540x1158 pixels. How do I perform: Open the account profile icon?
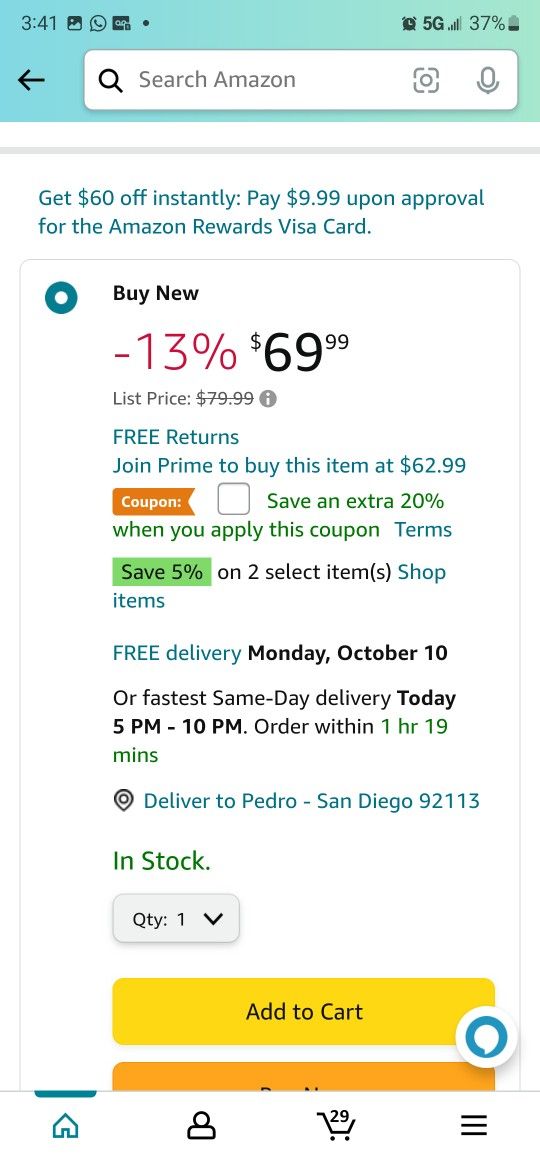[x=201, y=1125]
